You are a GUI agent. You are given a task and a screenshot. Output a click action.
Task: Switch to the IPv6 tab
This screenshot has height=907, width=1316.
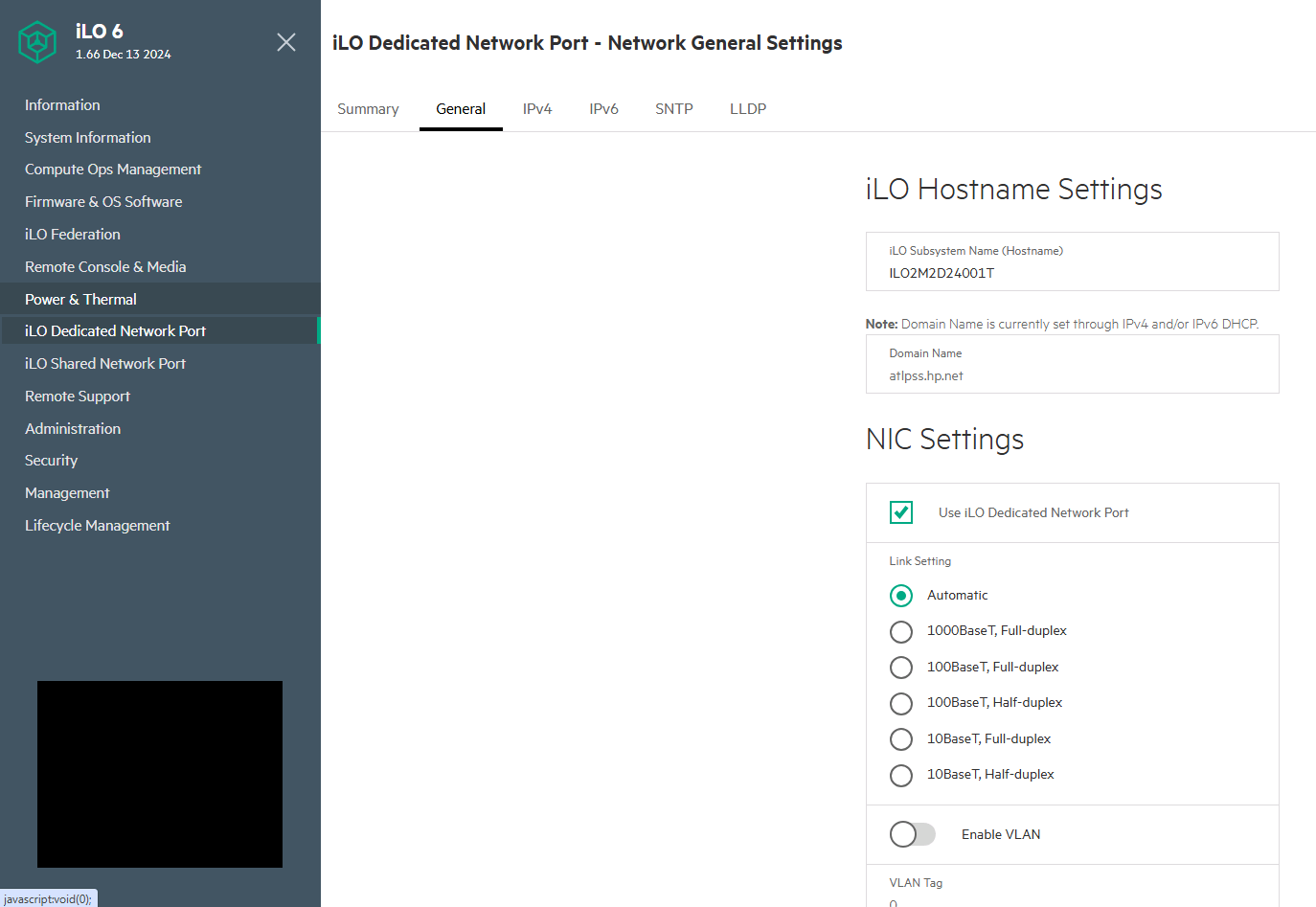tap(603, 109)
